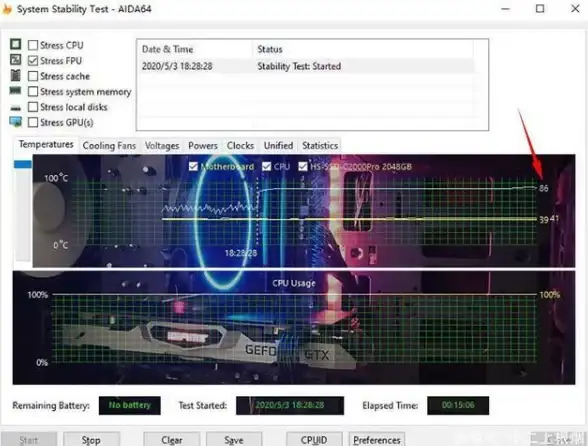
Task: Enable the Stress cache checkbox
Action: pyautogui.click(x=33, y=76)
